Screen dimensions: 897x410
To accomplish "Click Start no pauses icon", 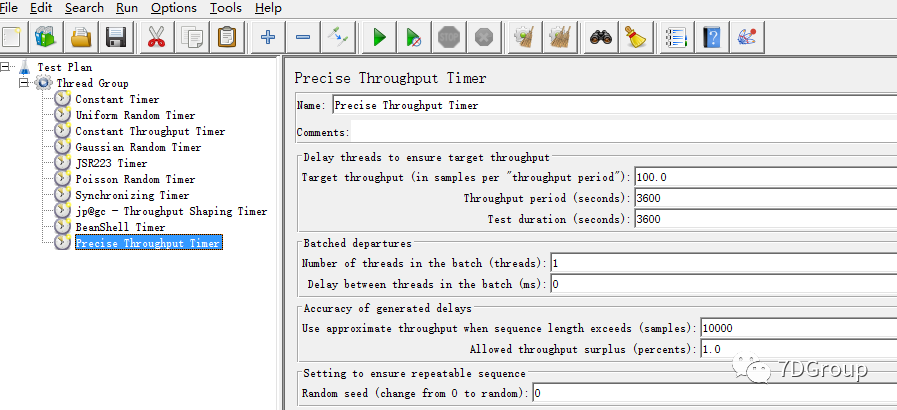I will click(x=414, y=38).
